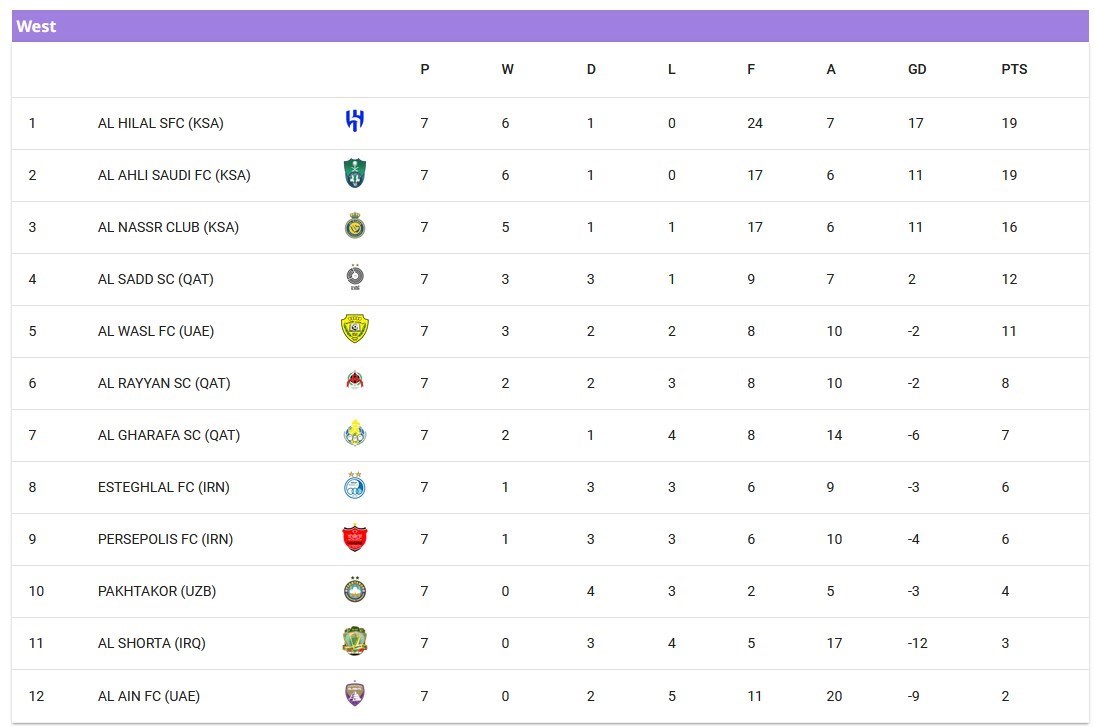Click the PTS column header

[x=1014, y=70]
